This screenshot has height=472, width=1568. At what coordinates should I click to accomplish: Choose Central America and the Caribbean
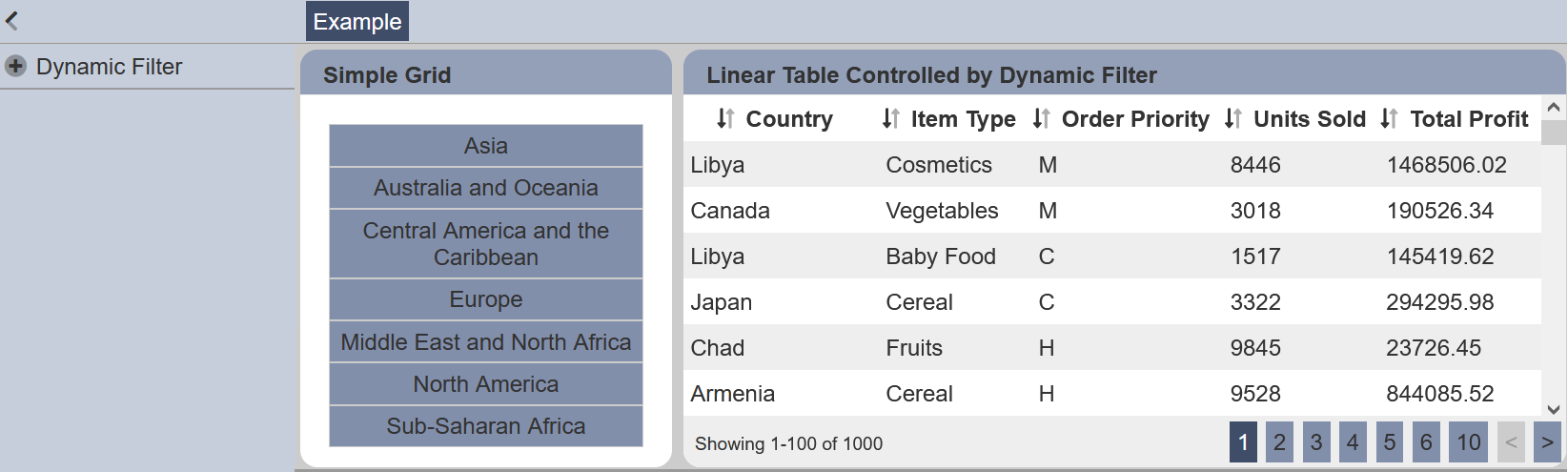pyautogui.click(x=486, y=244)
